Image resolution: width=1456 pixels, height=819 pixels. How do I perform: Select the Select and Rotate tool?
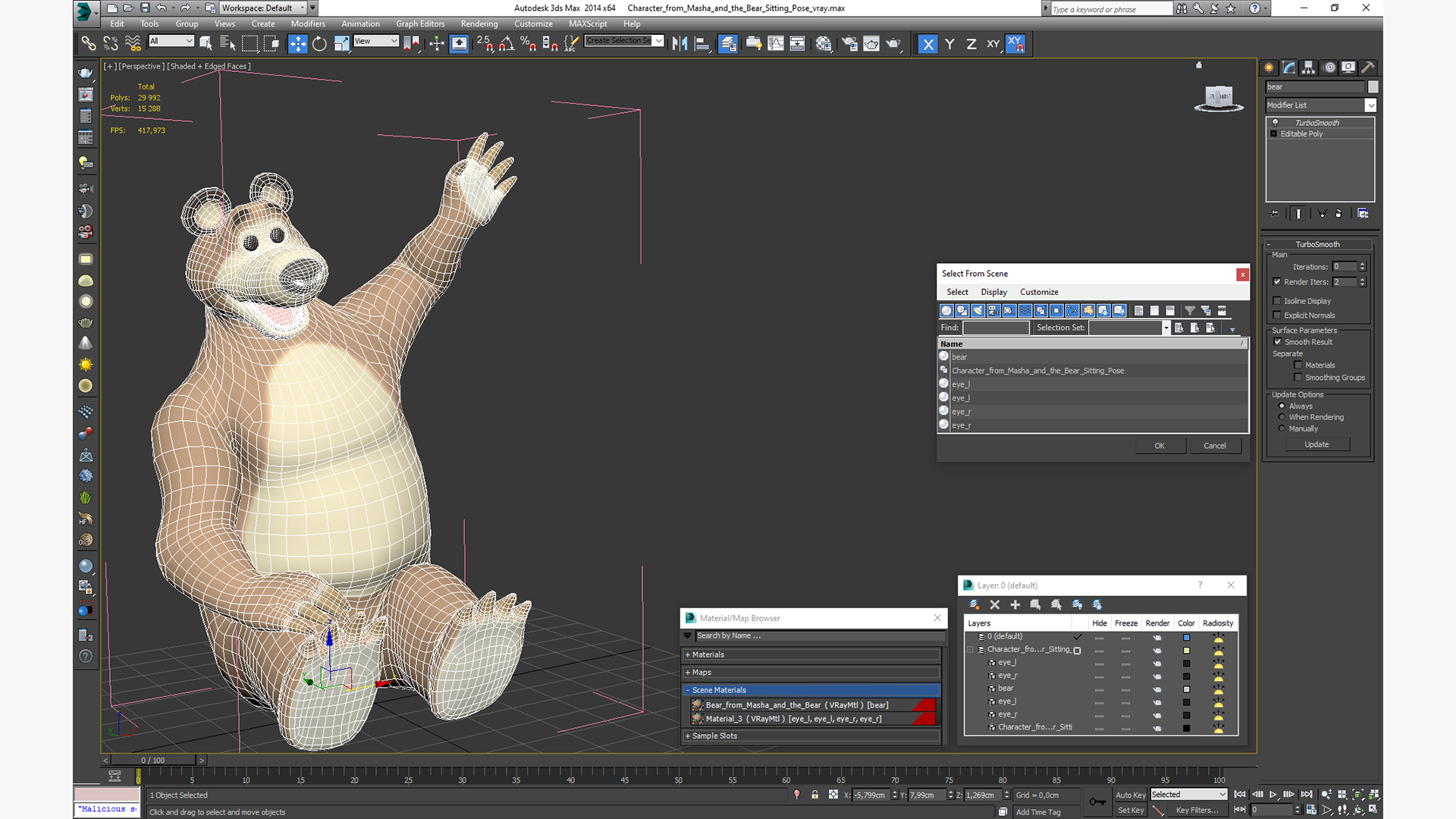[319, 44]
